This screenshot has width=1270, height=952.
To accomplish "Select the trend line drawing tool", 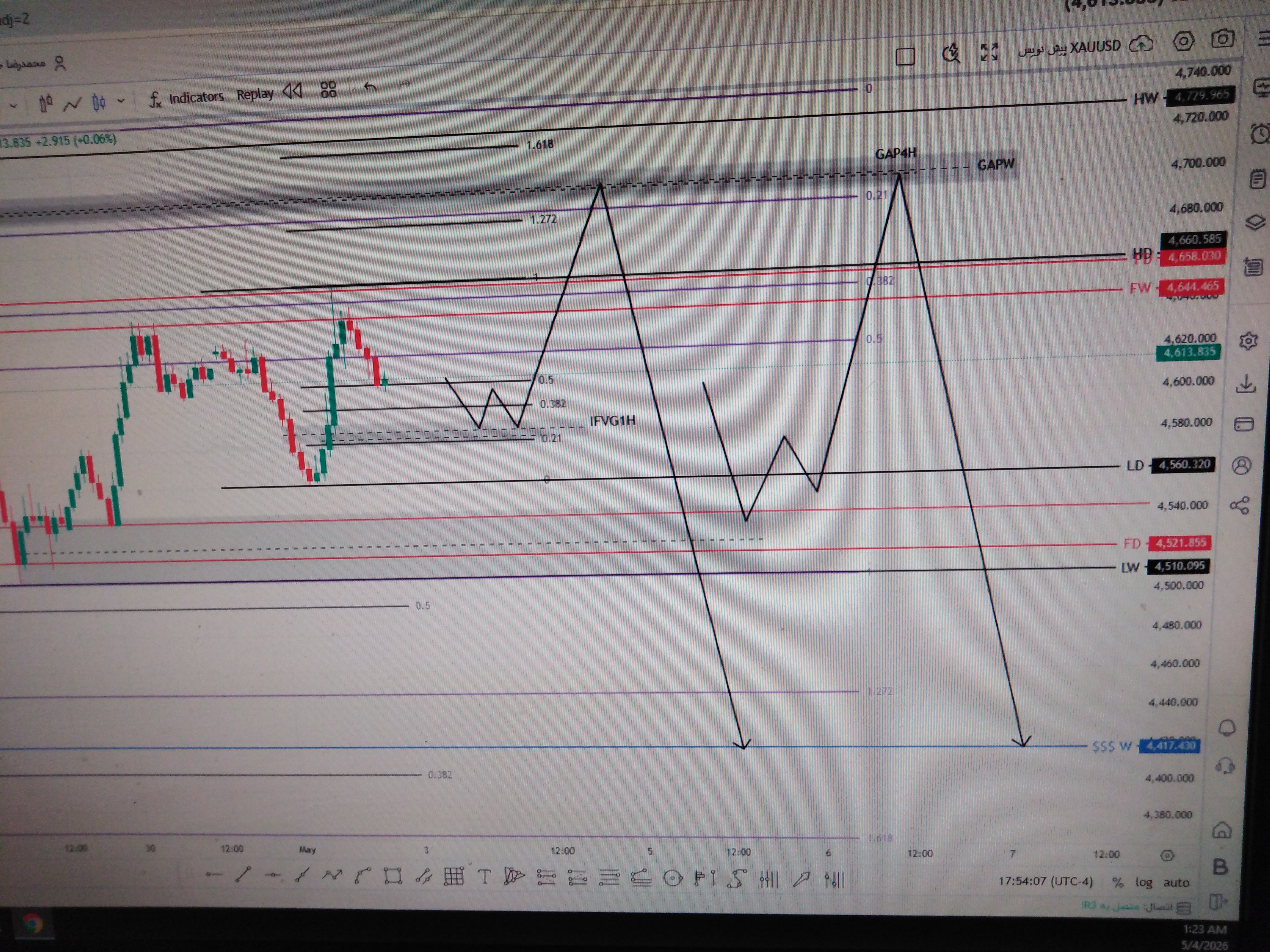I will pyautogui.click(x=243, y=874).
